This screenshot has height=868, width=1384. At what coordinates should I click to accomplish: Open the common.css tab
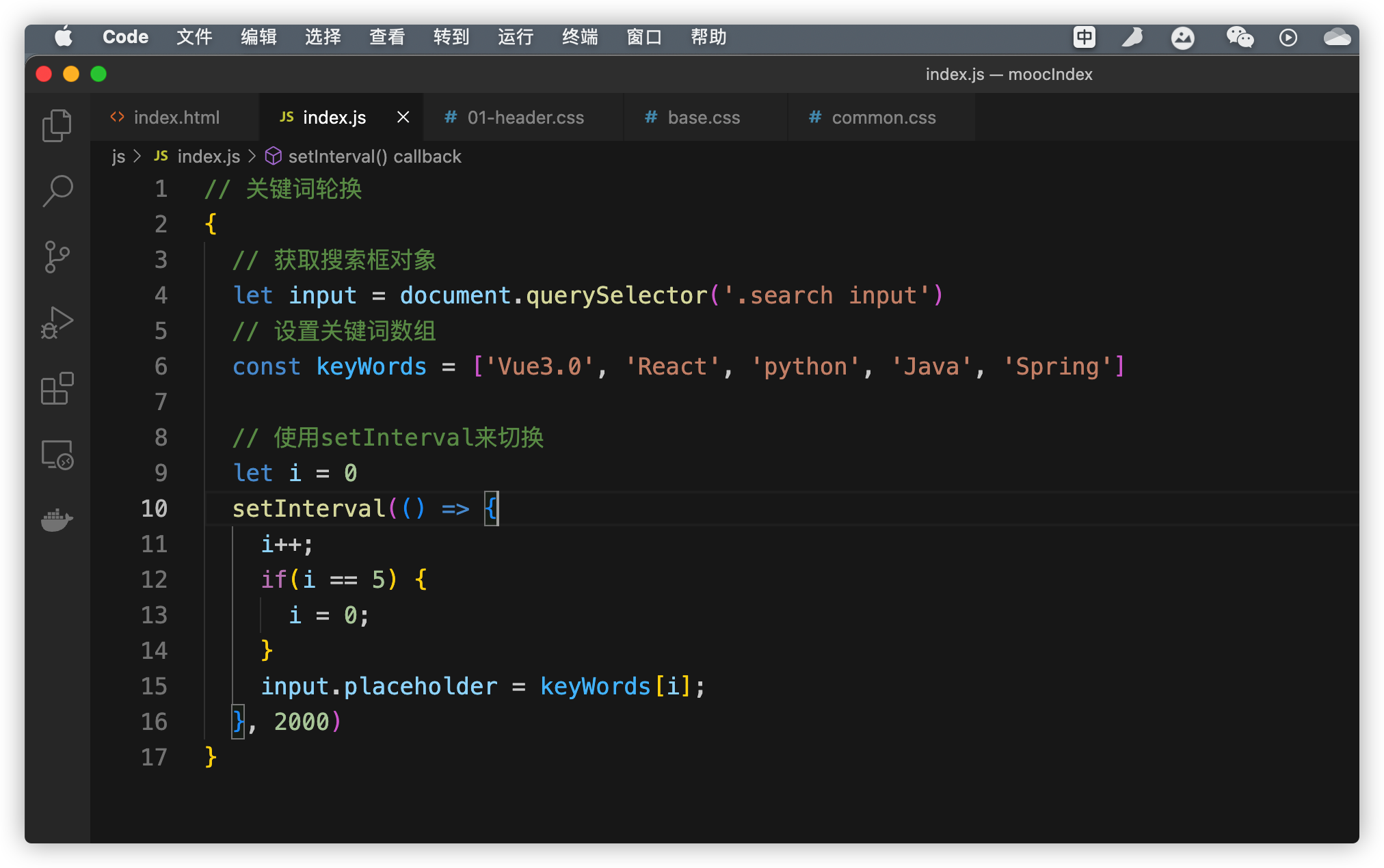[883, 118]
